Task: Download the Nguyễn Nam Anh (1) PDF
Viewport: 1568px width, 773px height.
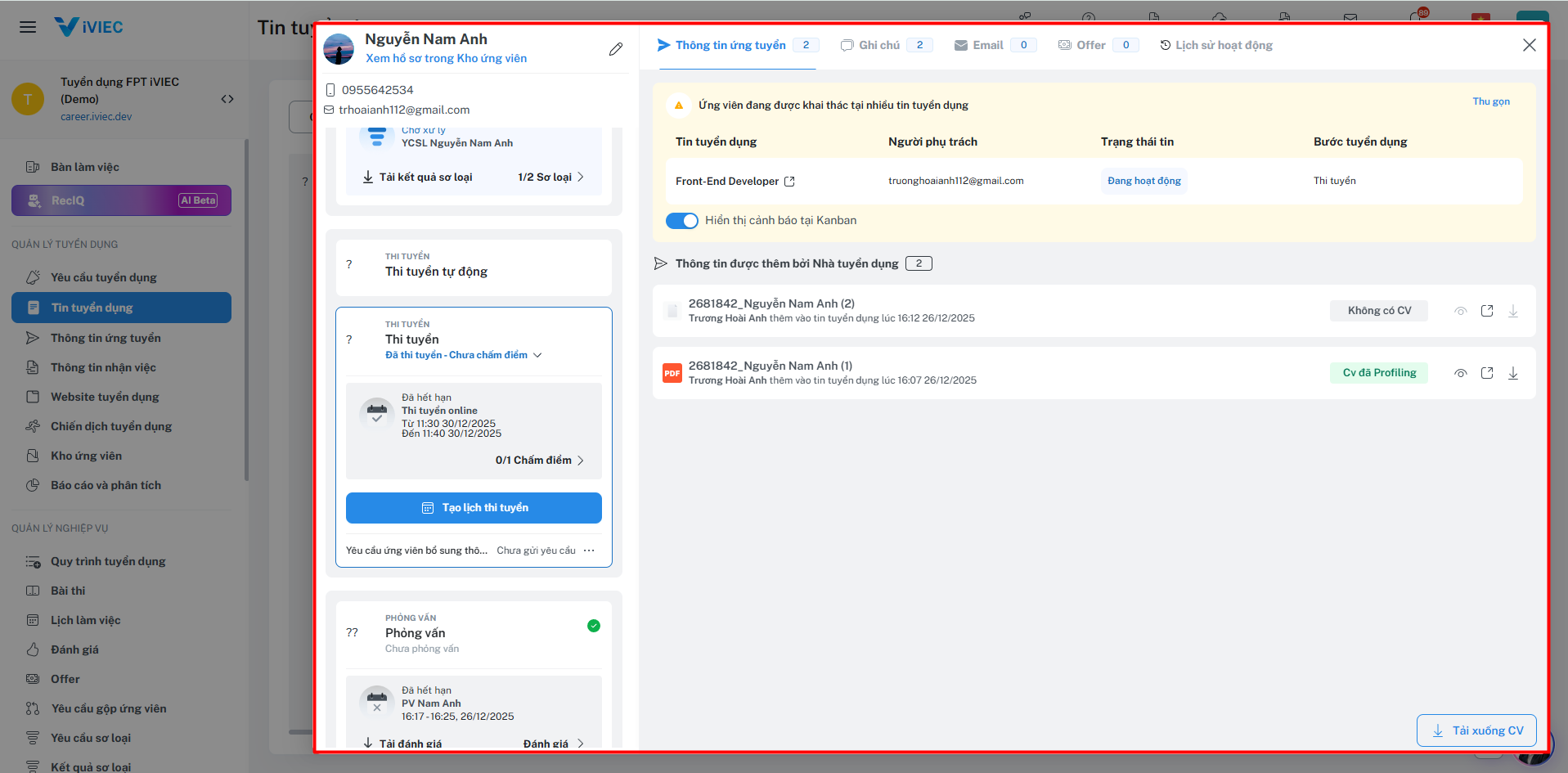Action: (1513, 373)
